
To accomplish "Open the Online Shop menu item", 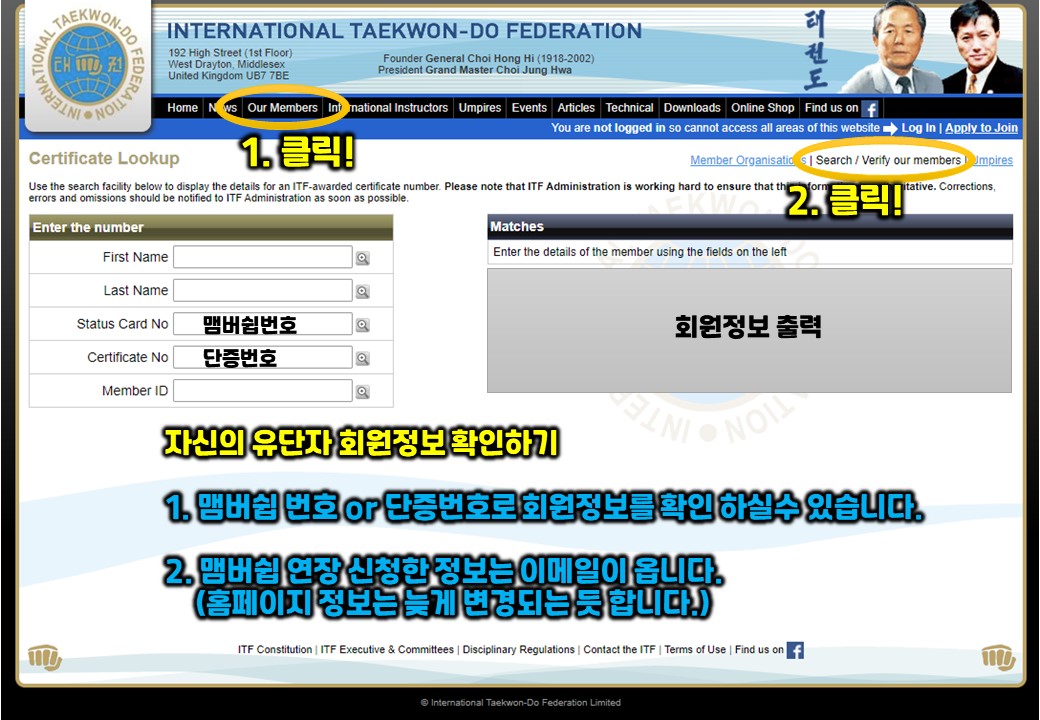I will tap(763, 107).
